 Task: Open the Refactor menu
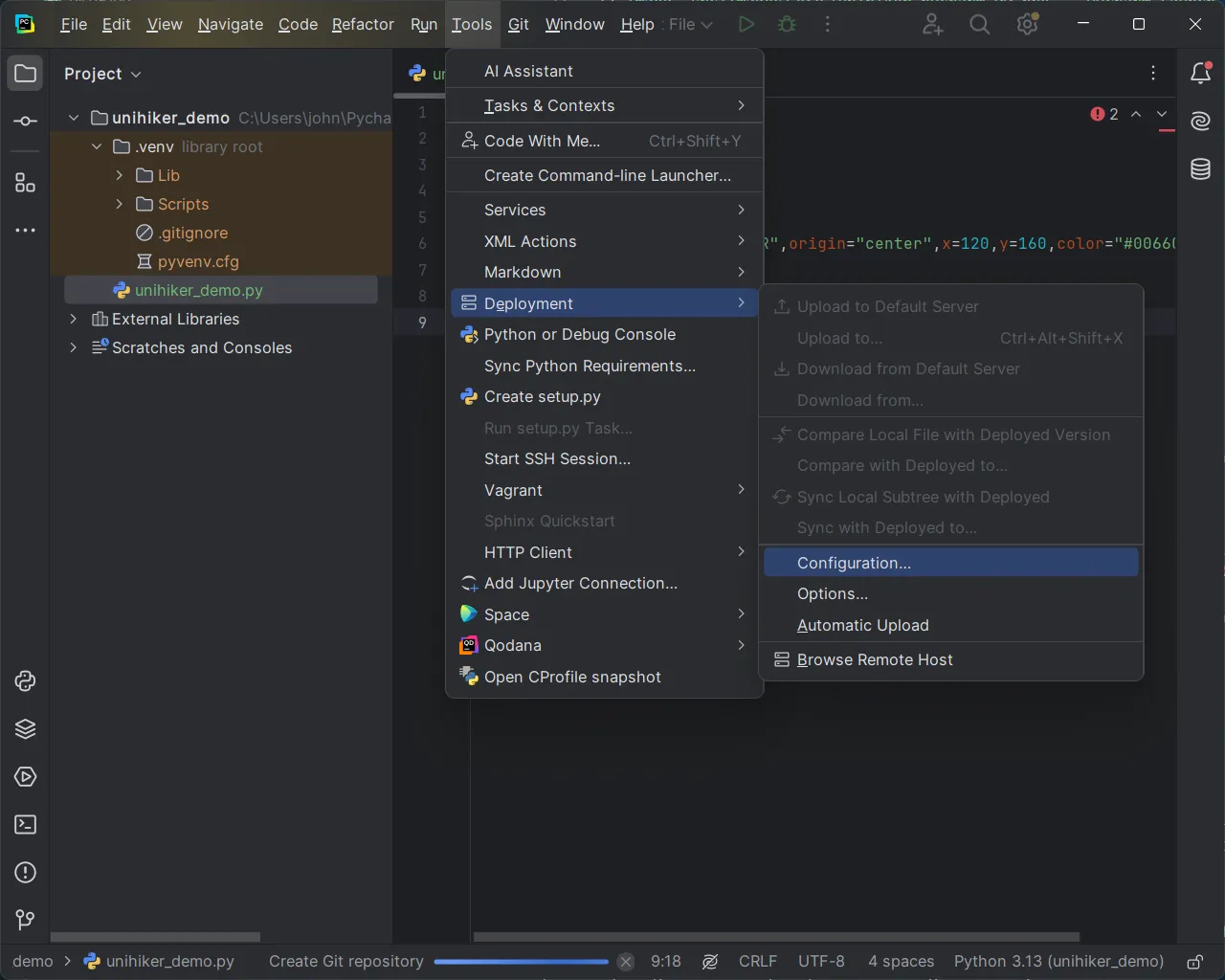(x=363, y=25)
